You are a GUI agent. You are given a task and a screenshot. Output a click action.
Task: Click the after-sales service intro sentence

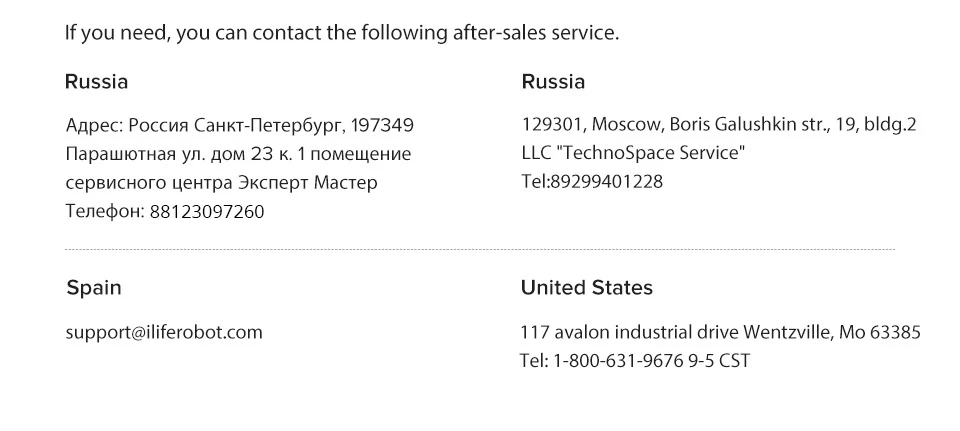342,33
